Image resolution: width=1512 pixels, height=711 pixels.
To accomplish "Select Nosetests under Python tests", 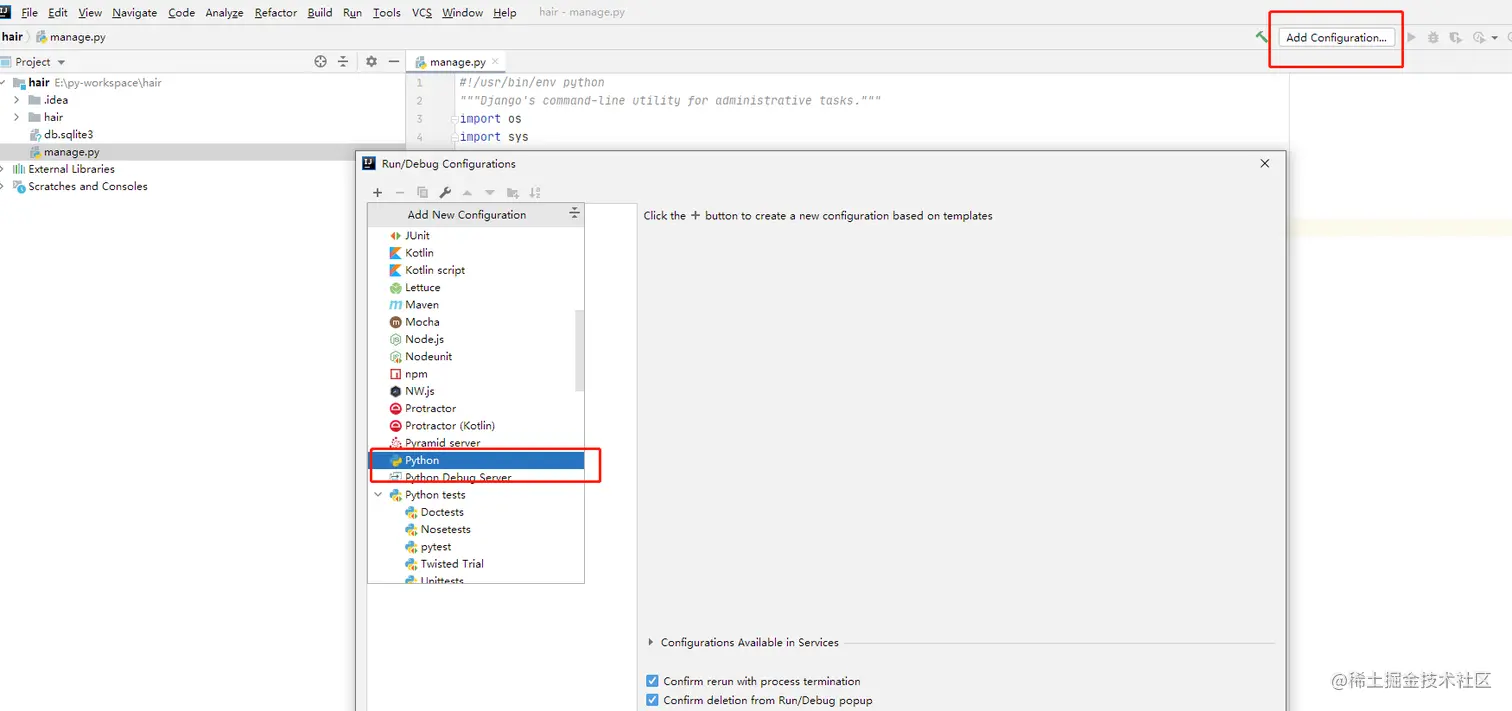I will (476, 529).
